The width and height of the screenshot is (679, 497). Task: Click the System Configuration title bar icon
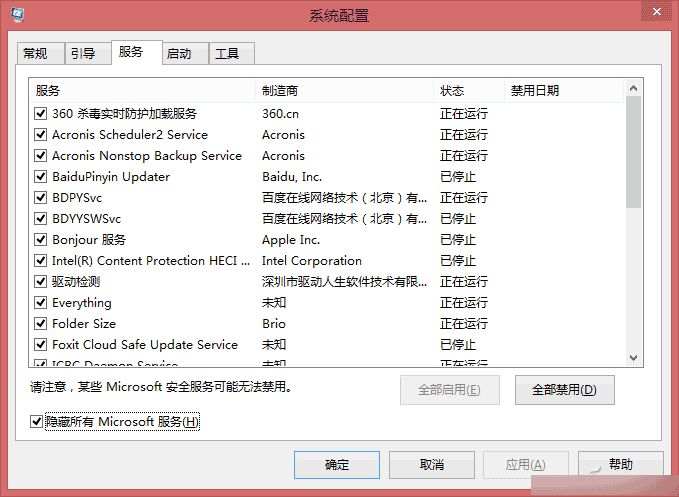pyautogui.click(x=17, y=15)
